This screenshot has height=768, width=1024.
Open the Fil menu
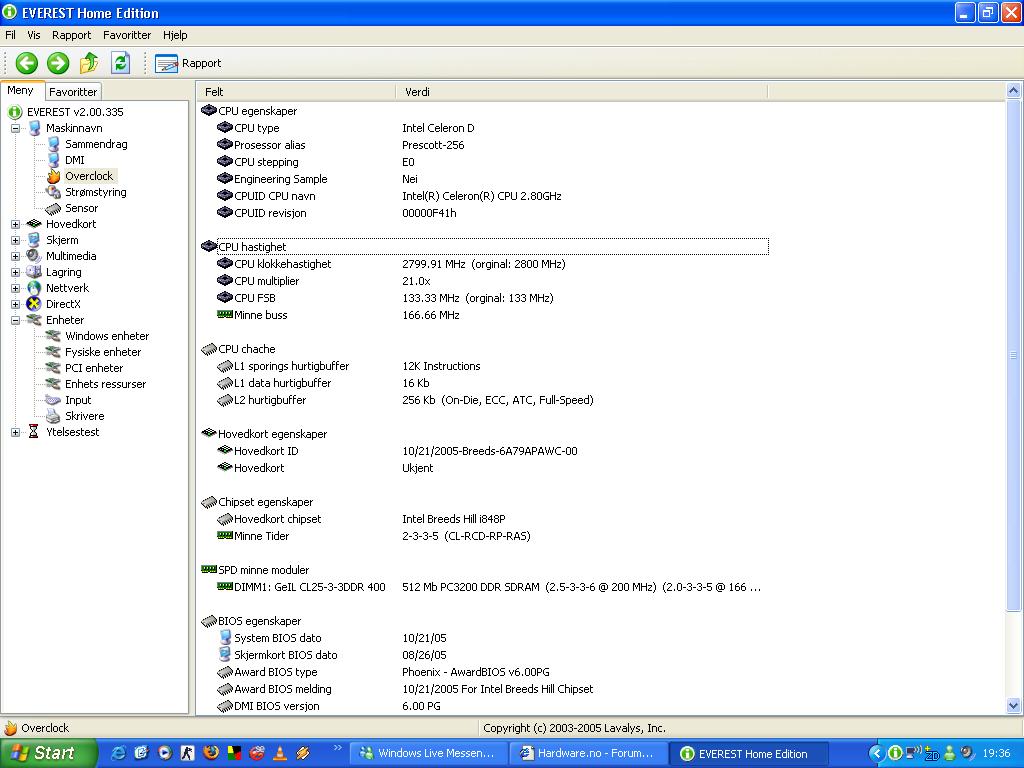[x=10, y=35]
